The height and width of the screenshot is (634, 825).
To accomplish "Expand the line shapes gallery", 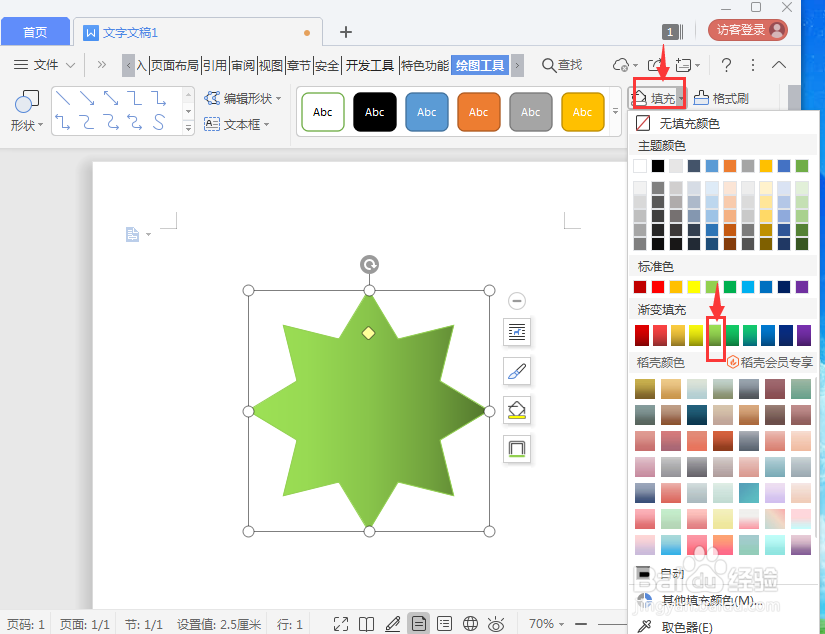I will [188, 127].
